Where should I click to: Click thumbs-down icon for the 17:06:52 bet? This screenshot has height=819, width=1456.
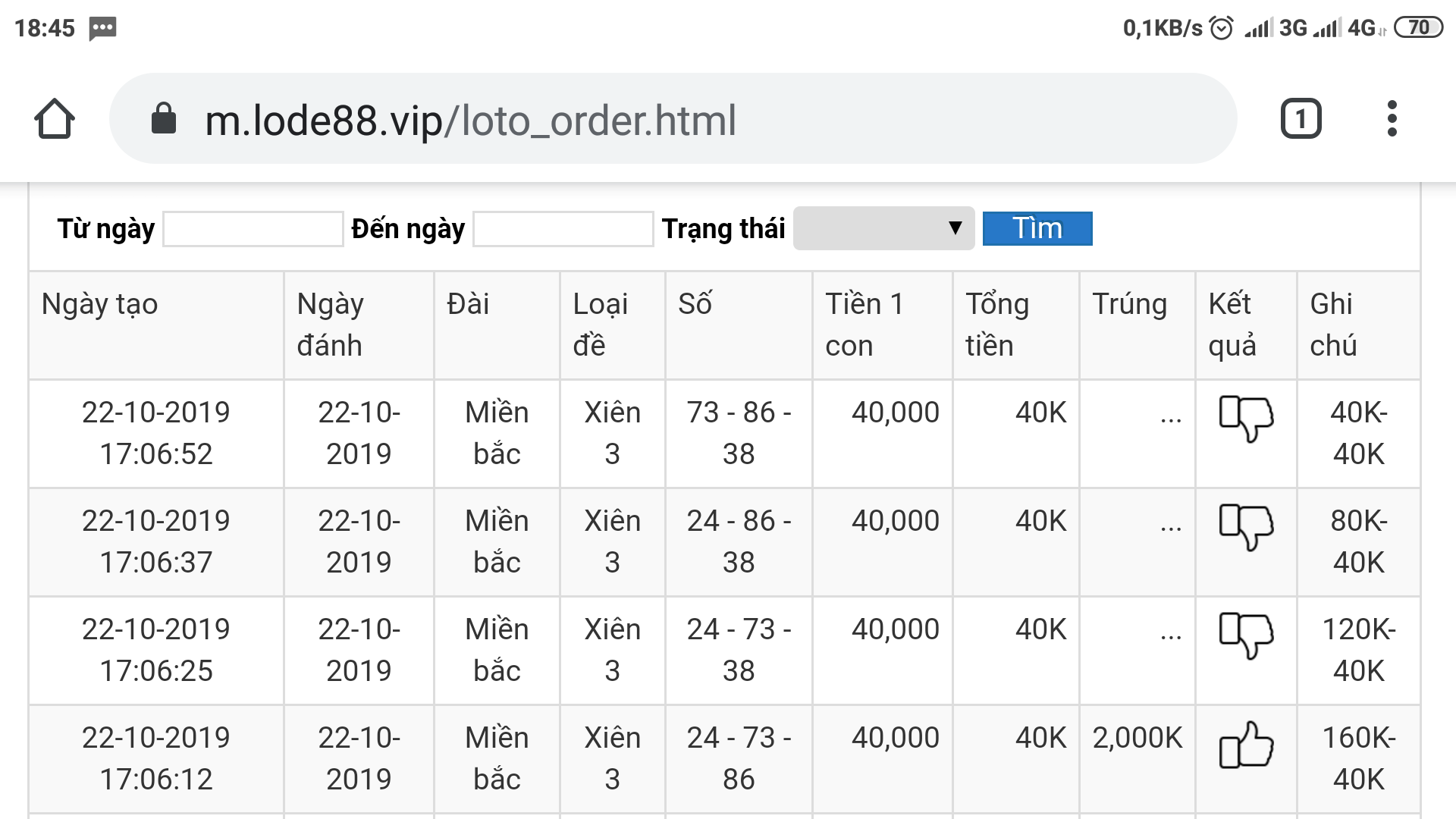point(1245,418)
